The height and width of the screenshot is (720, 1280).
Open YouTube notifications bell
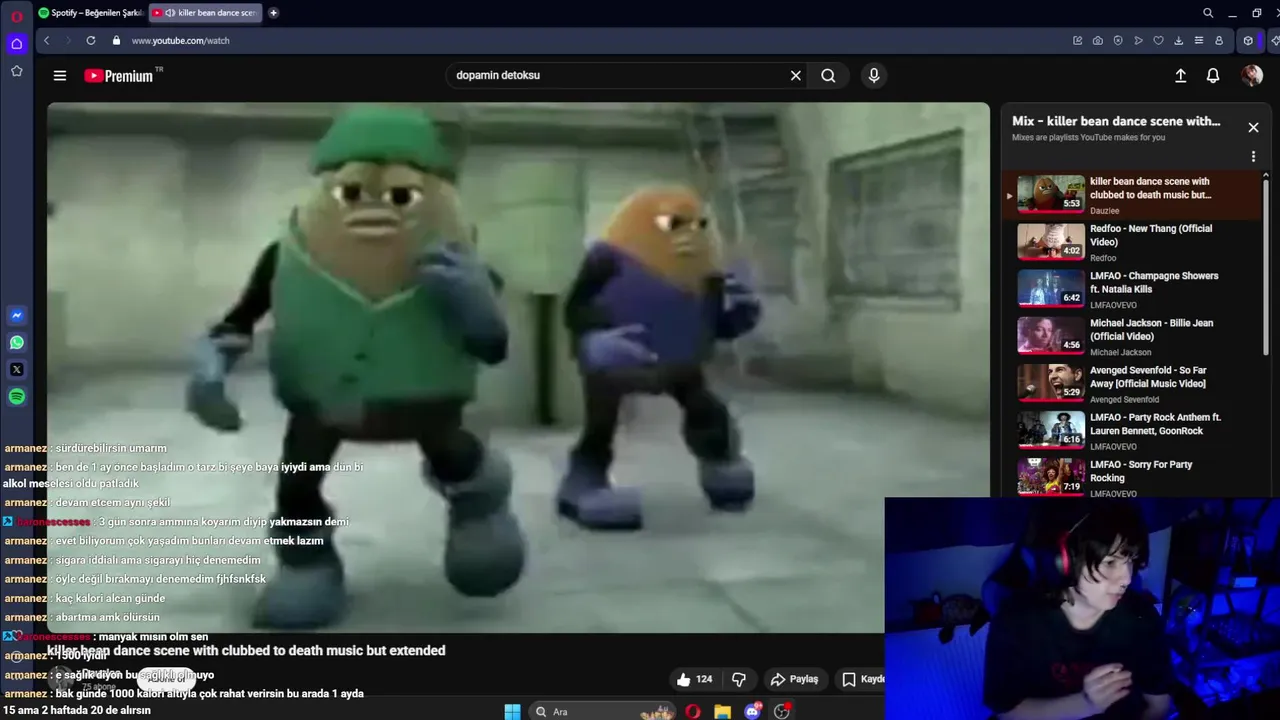(x=1213, y=76)
